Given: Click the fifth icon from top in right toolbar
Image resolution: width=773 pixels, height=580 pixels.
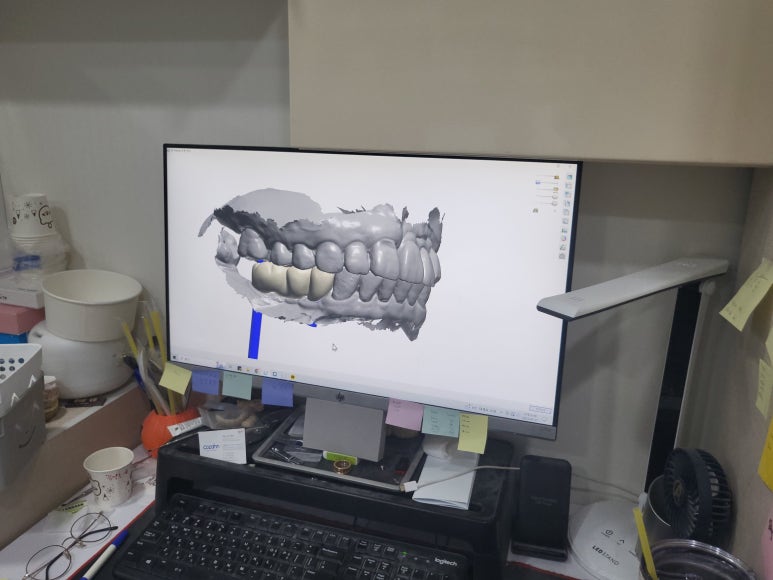Looking at the screenshot, I should click(566, 212).
